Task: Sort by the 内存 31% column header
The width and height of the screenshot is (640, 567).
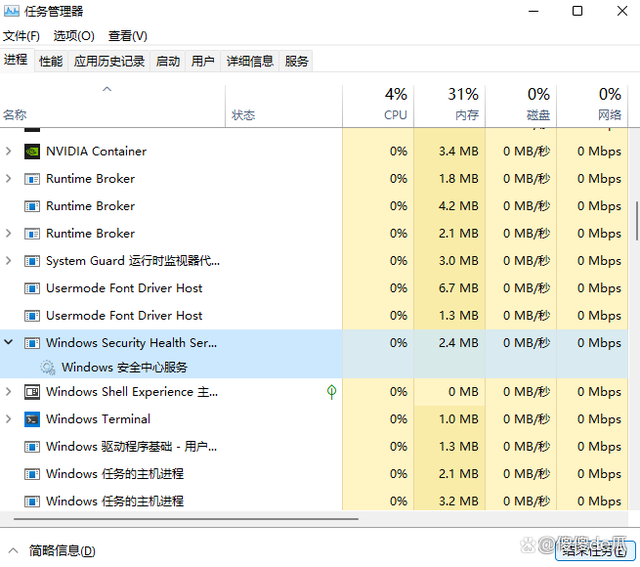Action: coord(449,106)
